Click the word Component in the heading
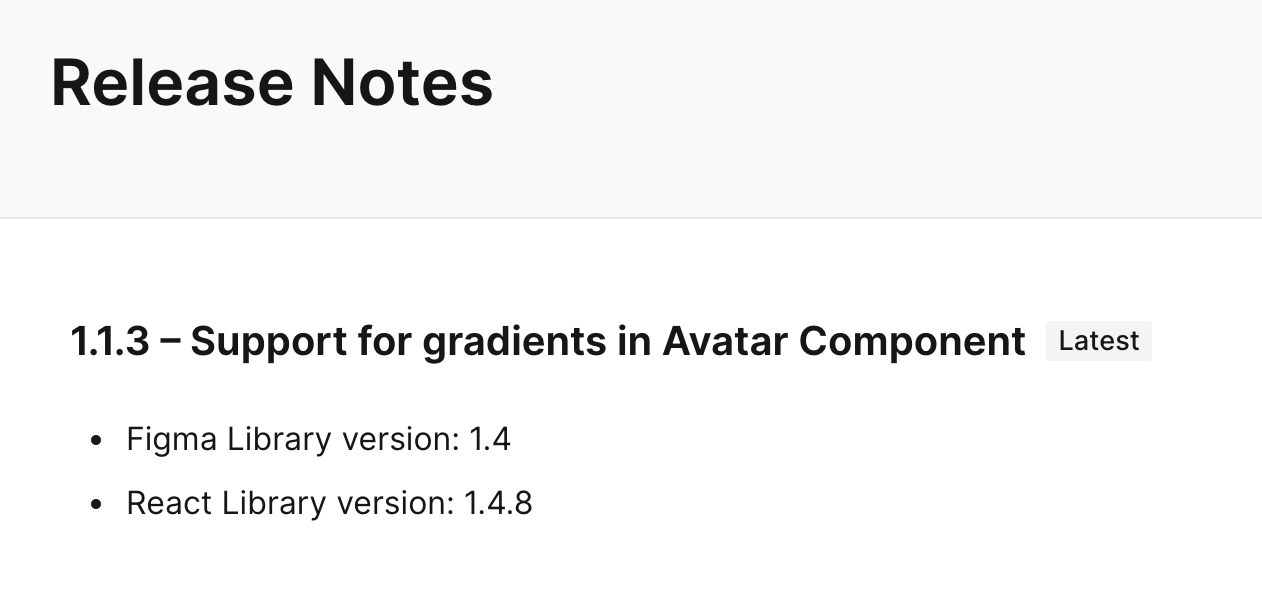This screenshot has width=1262, height=608. 913,343
